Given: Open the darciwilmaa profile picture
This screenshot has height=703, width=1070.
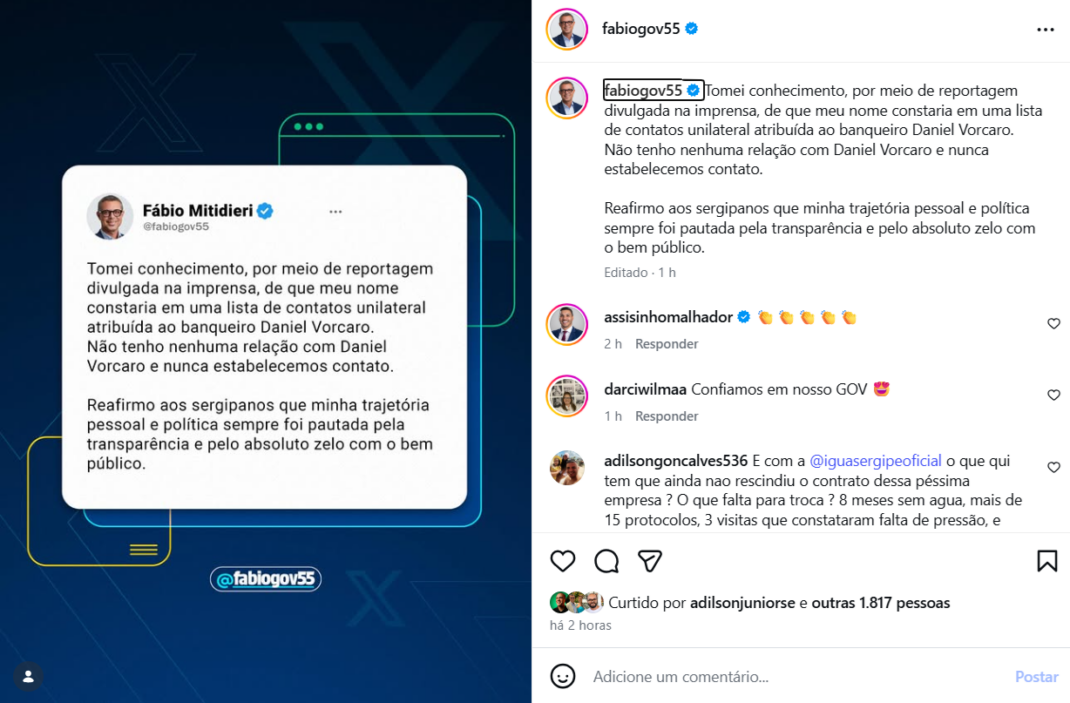Looking at the screenshot, I should [x=567, y=395].
